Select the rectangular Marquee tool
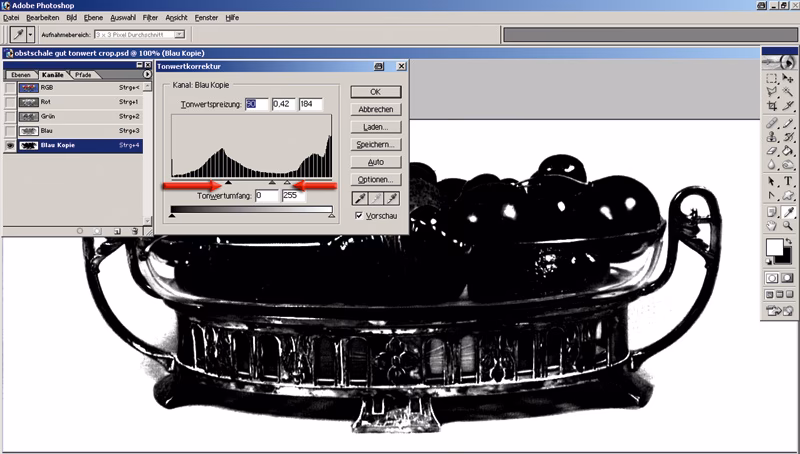The image size is (800, 454). click(772, 78)
